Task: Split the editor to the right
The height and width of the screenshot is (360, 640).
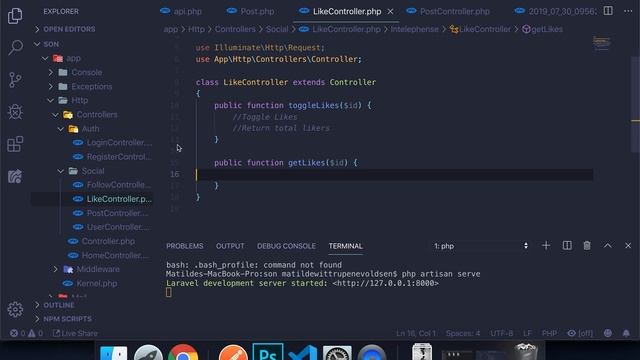Action: [608, 11]
